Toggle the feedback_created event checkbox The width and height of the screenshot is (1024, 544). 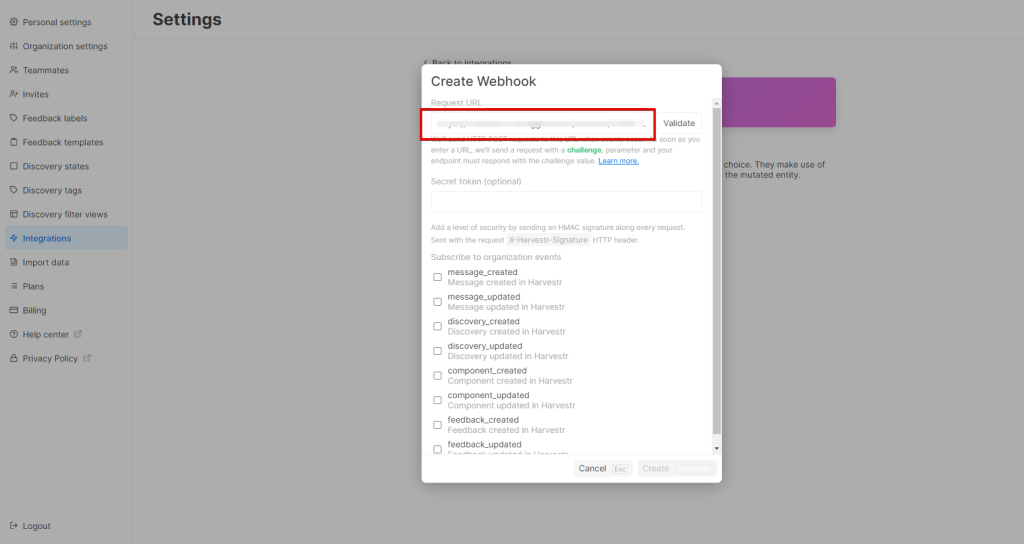[437, 425]
